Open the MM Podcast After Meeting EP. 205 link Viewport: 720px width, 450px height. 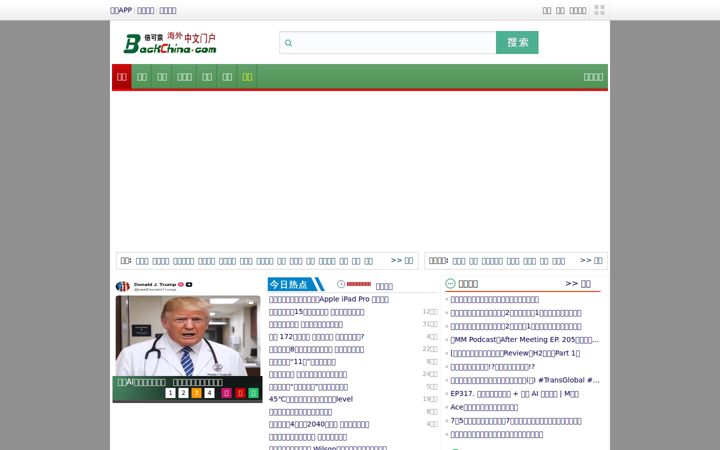click(x=525, y=340)
